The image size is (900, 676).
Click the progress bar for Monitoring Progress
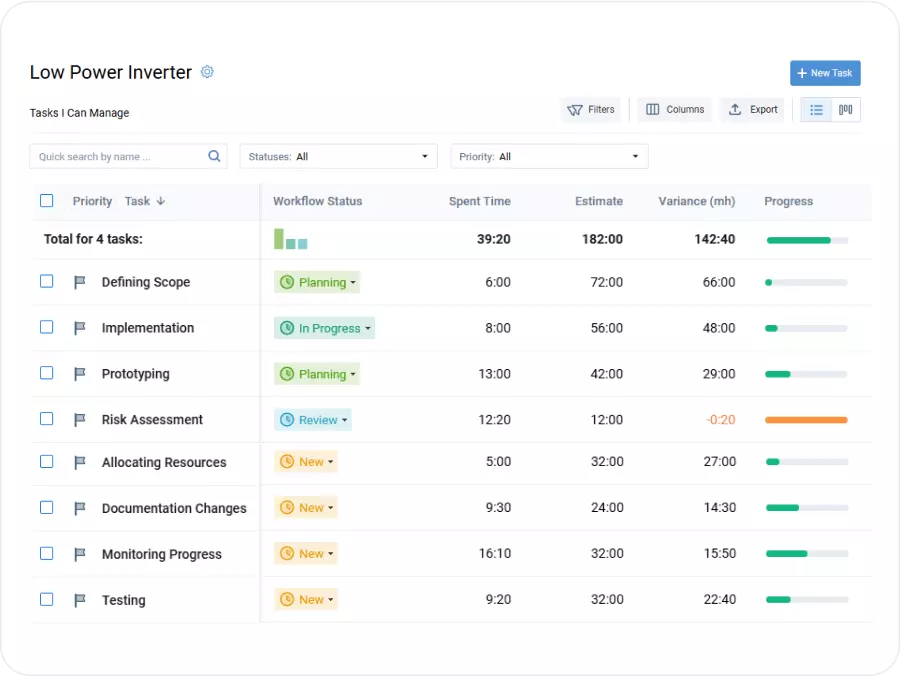[x=805, y=553]
